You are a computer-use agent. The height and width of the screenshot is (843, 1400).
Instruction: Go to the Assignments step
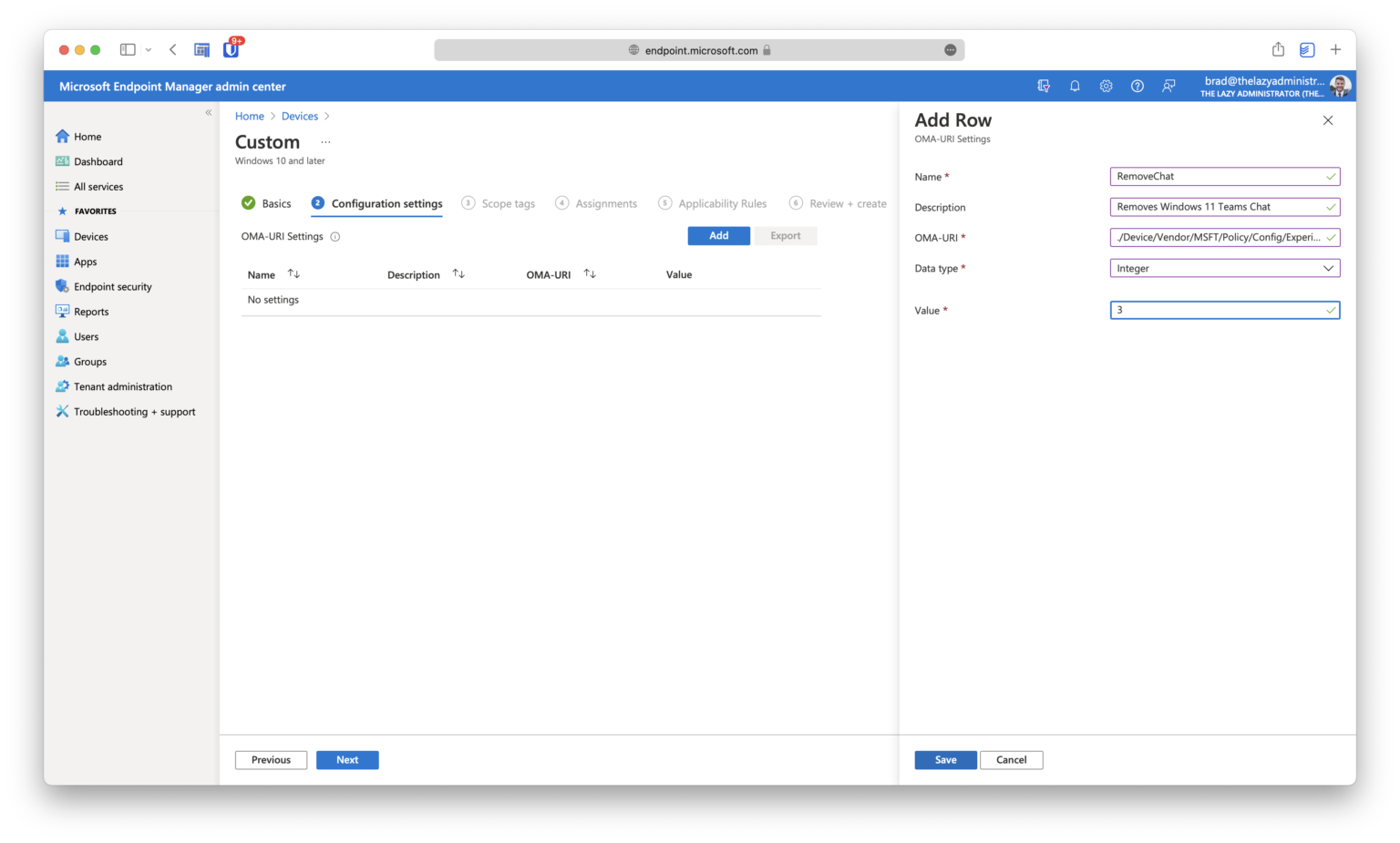coord(596,203)
